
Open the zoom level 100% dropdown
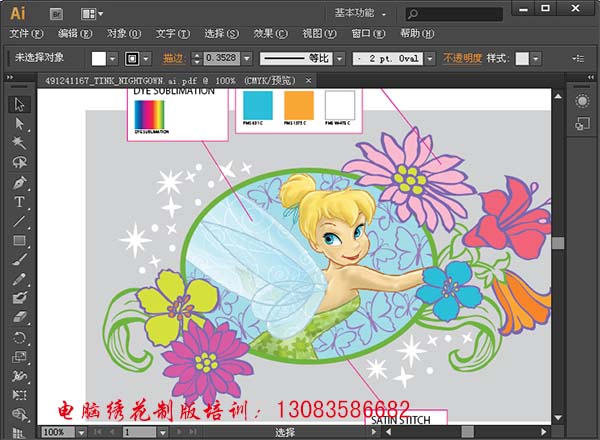tap(81, 433)
